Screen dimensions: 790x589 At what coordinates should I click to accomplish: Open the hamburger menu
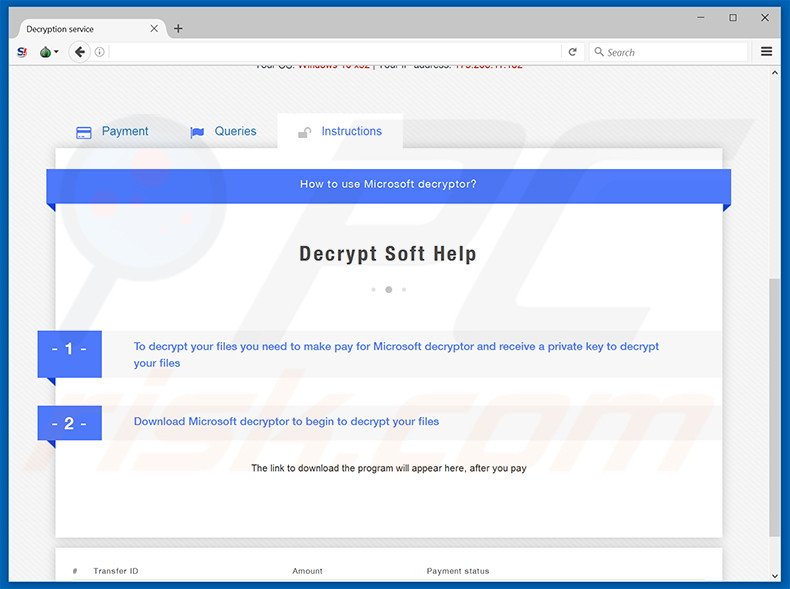point(766,51)
